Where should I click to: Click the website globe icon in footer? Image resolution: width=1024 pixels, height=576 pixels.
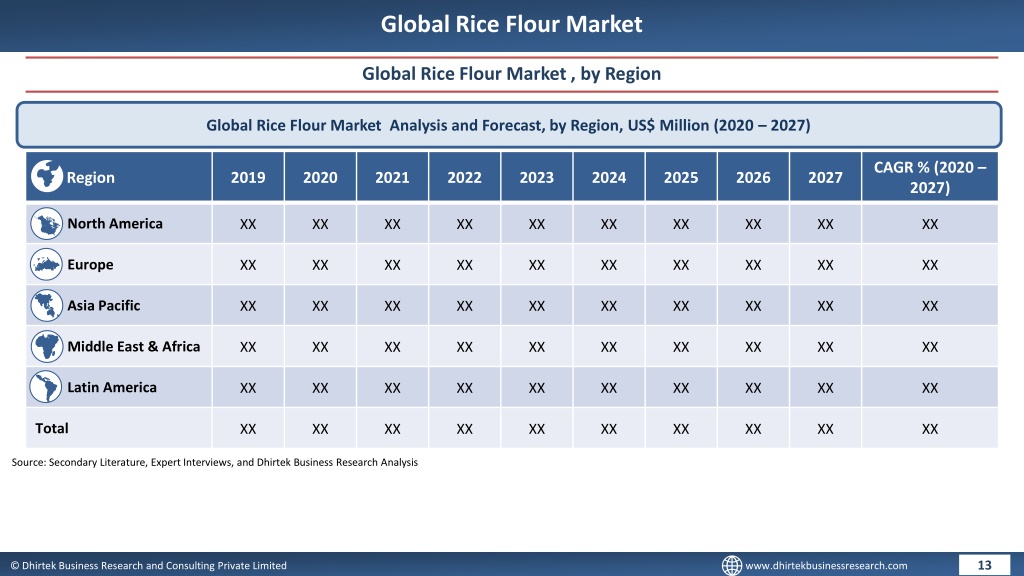[x=731, y=565]
